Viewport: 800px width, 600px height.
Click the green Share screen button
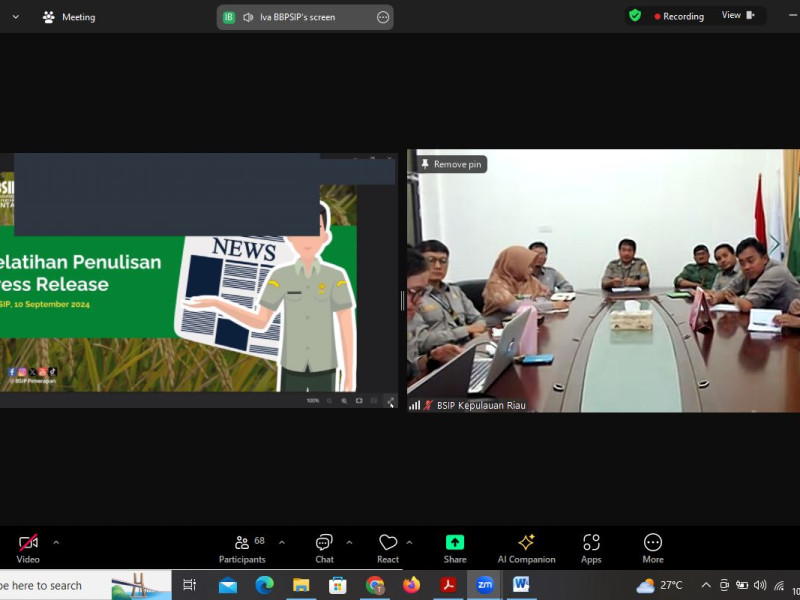pos(455,547)
